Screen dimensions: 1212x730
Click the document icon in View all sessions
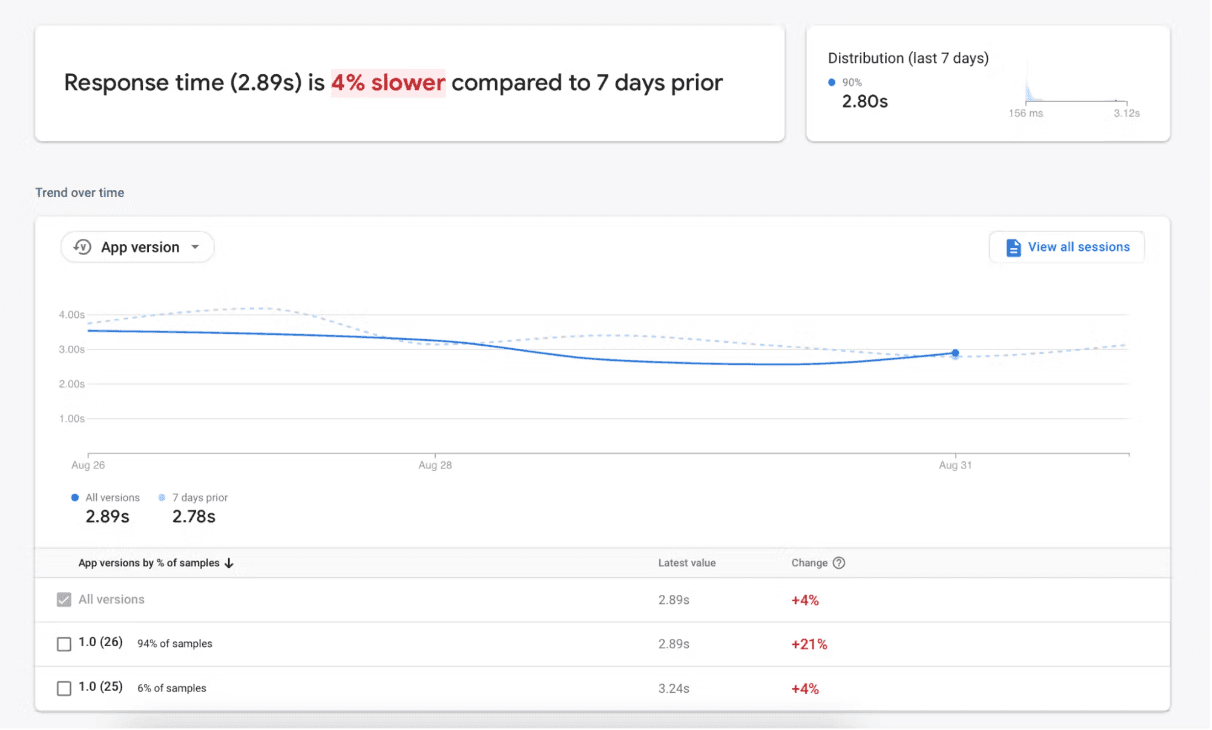click(1013, 247)
